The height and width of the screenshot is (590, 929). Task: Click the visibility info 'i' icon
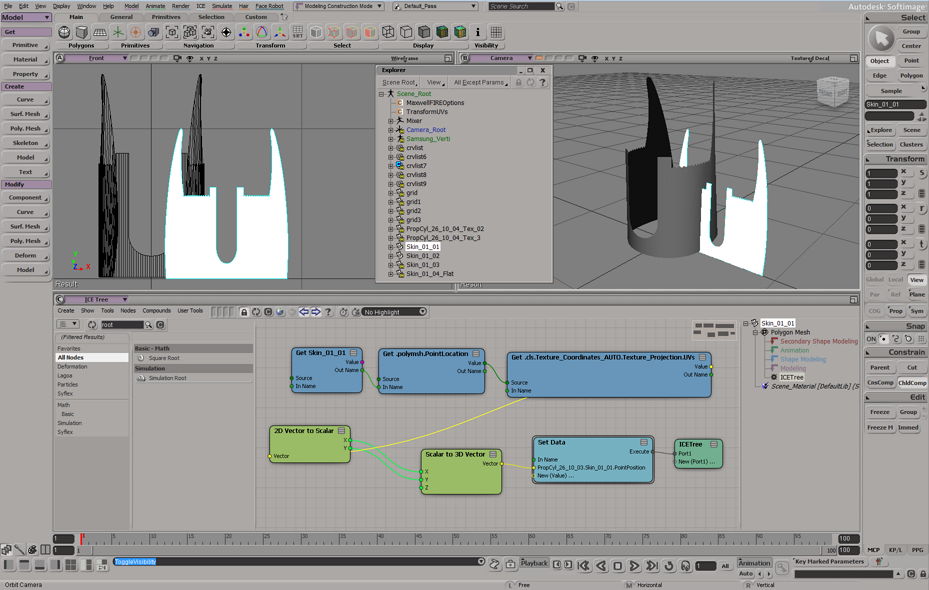478,32
